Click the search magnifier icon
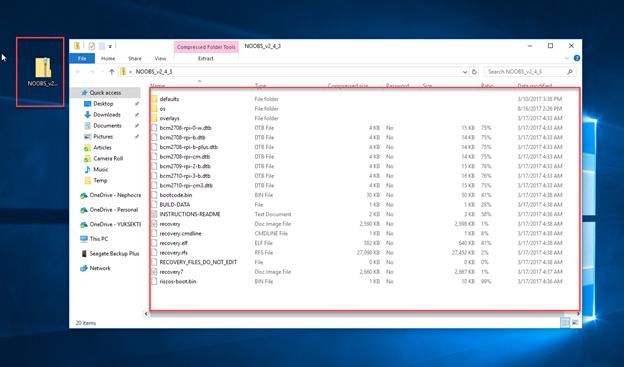Image resolution: width=624 pixels, height=367 pixels. click(x=570, y=72)
